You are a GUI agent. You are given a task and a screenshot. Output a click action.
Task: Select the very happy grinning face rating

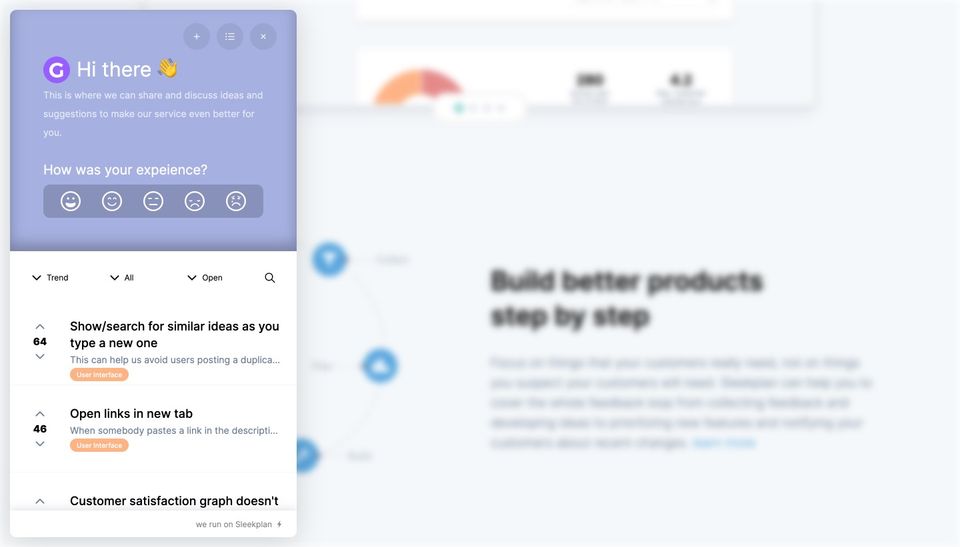(x=70, y=201)
